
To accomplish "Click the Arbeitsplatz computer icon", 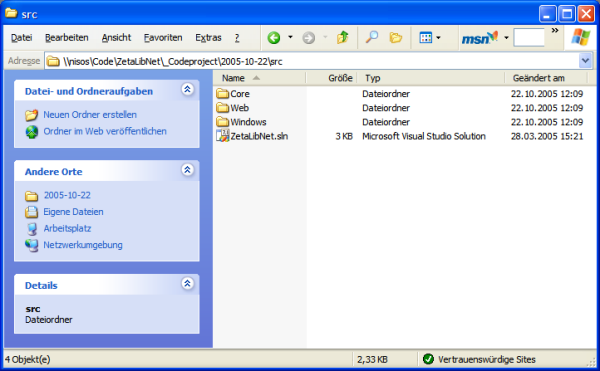I will 32,229.
